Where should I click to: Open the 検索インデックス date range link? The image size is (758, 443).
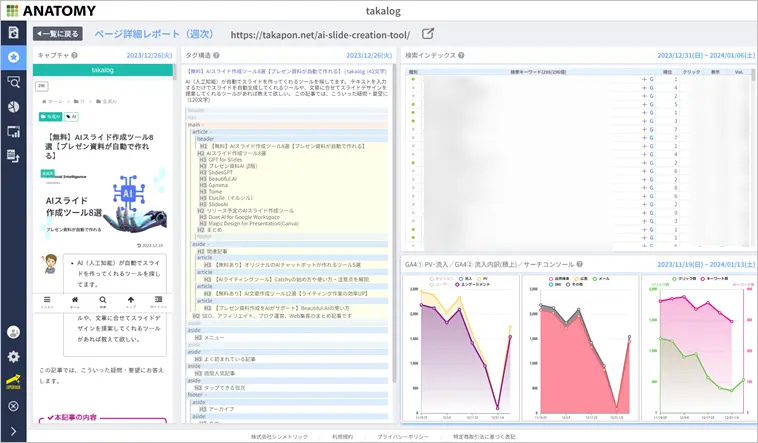[706, 55]
